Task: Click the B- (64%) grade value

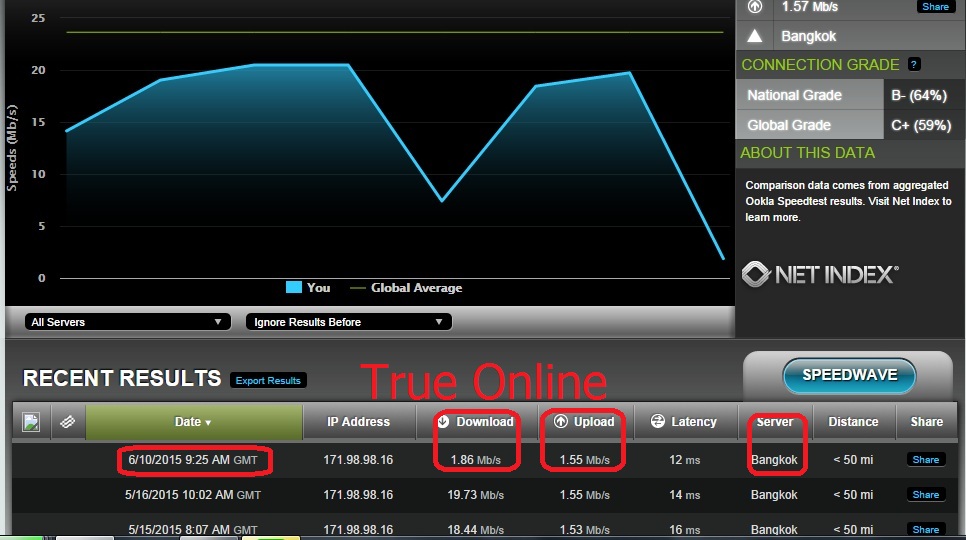Action: pyautogui.click(x=919, y=95)
